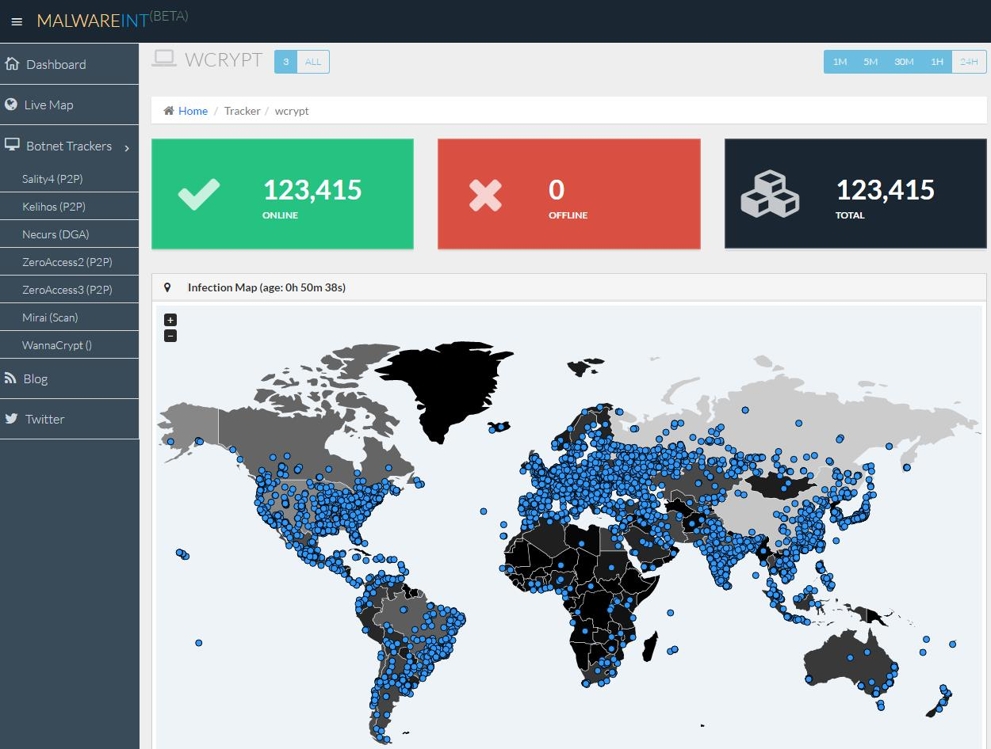Click the Botnet Trackers monitor icon

coord(12,145)
